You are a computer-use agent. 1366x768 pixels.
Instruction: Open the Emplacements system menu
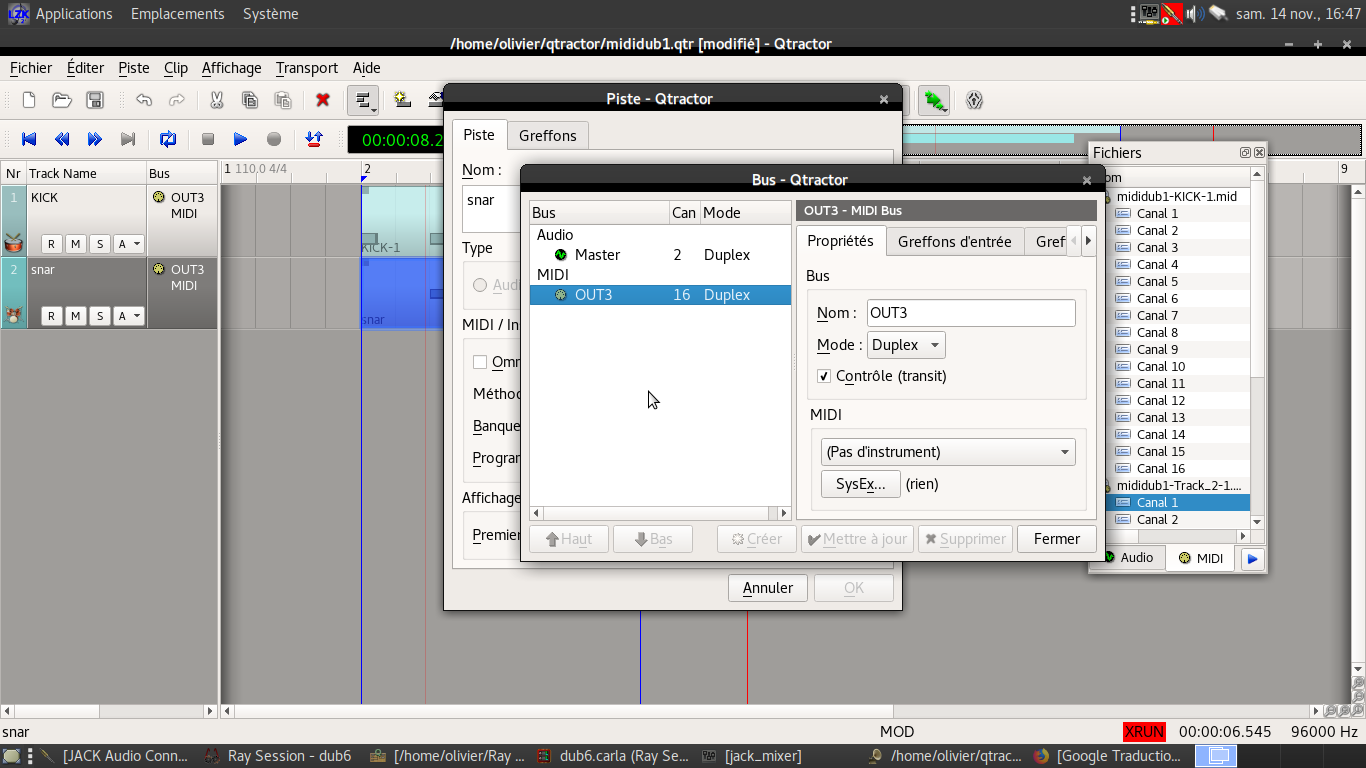point(178,14)
